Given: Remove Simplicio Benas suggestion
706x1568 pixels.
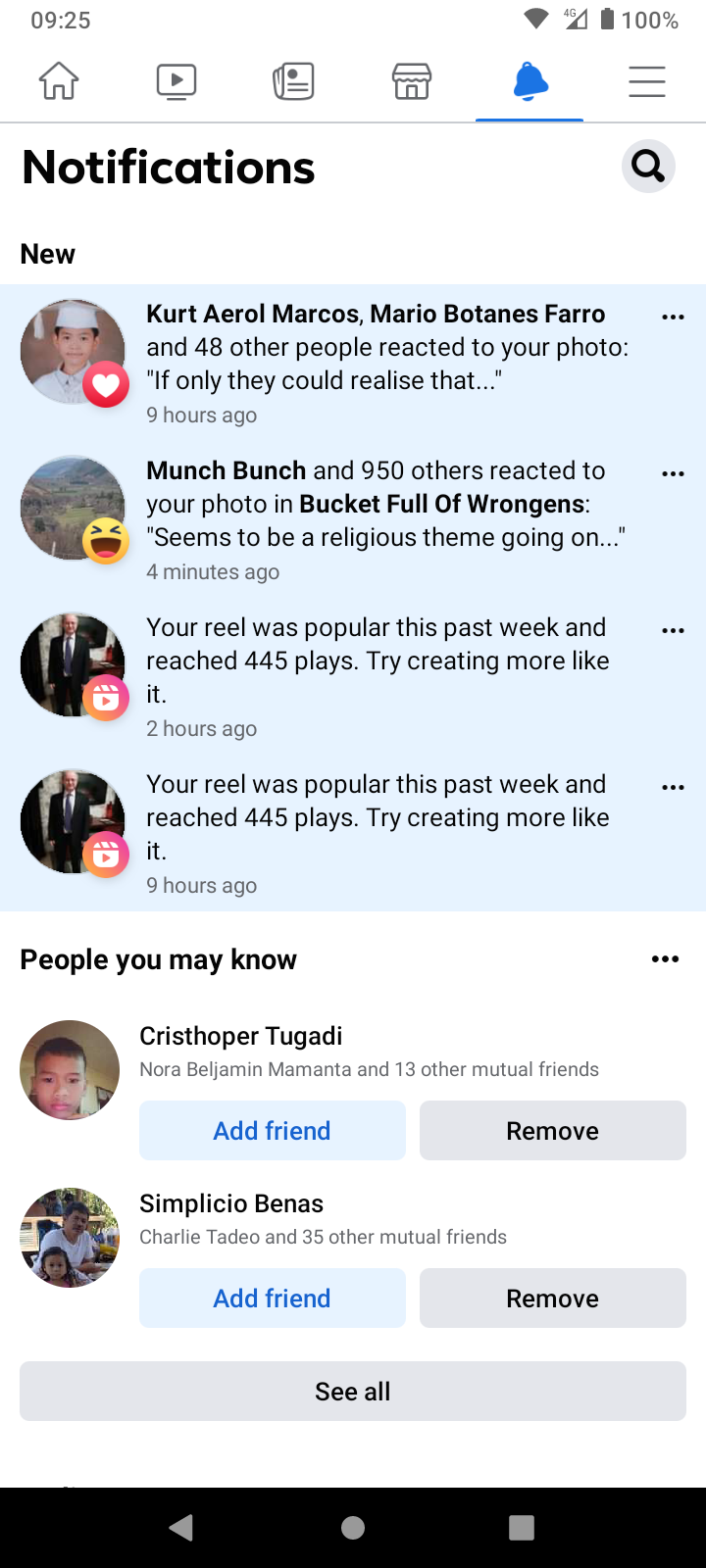Looking at the screenshot, I should [552, 1298].
